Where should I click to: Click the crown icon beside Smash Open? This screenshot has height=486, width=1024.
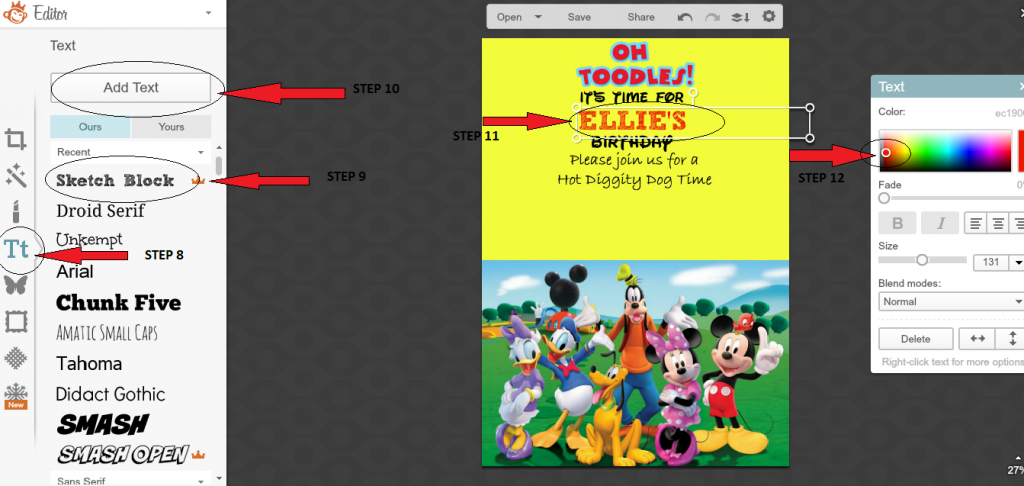click(x=199, y=454)
